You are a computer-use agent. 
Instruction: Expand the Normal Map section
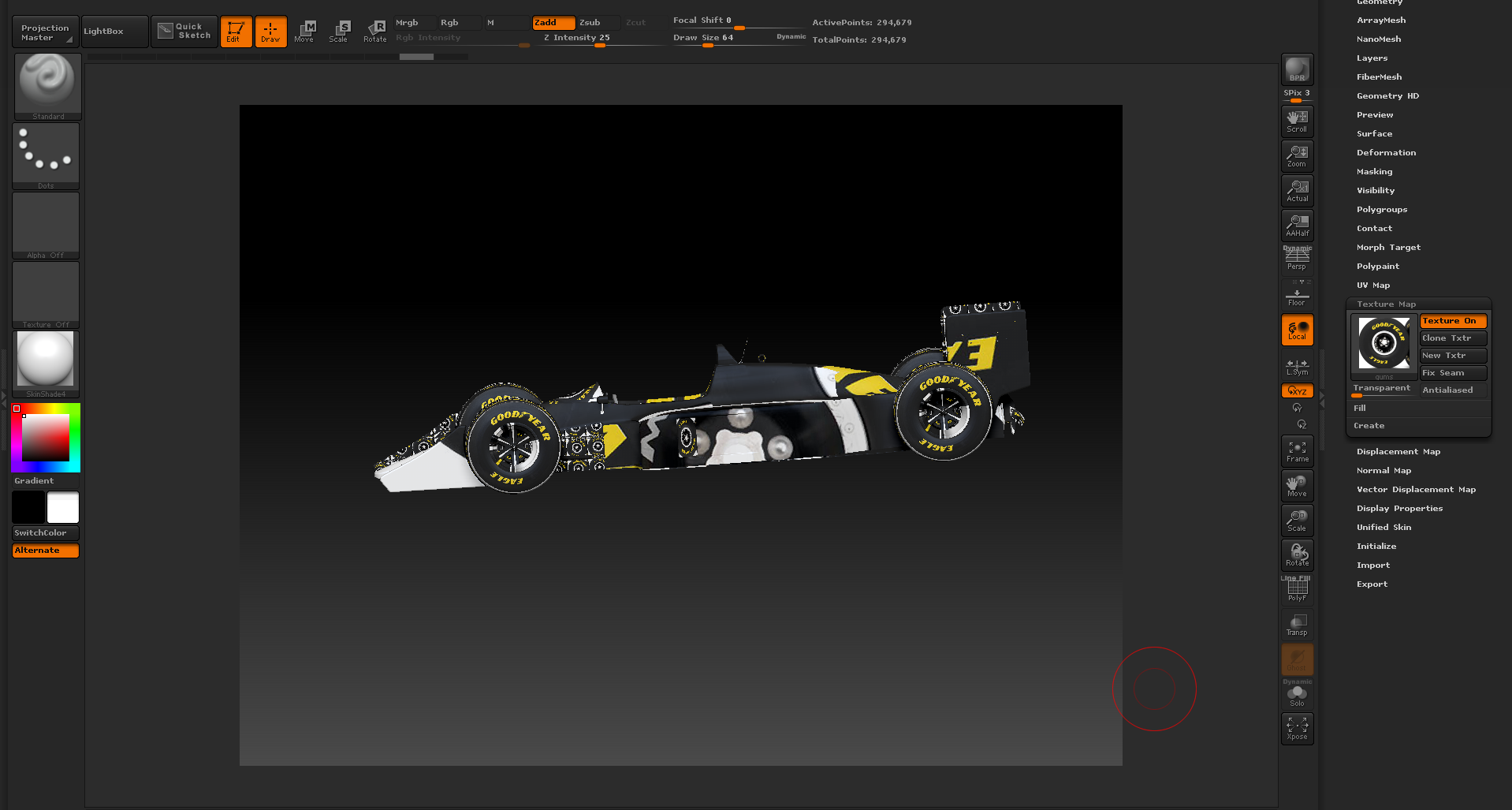point(1384,471)
